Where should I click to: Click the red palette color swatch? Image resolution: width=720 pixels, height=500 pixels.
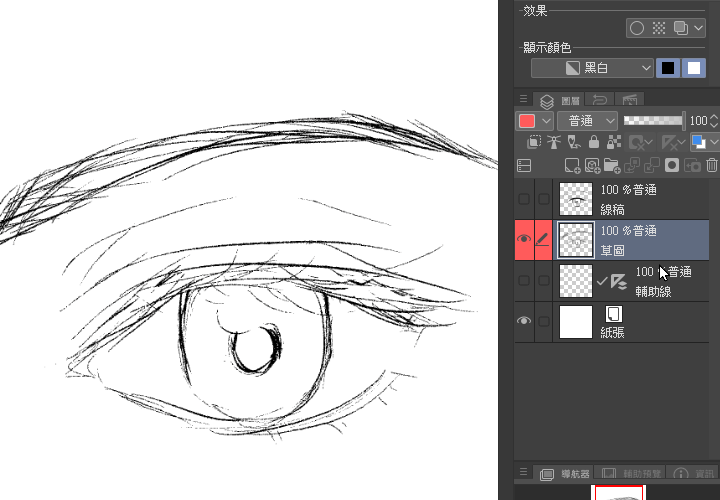click(x=527, y=121)
